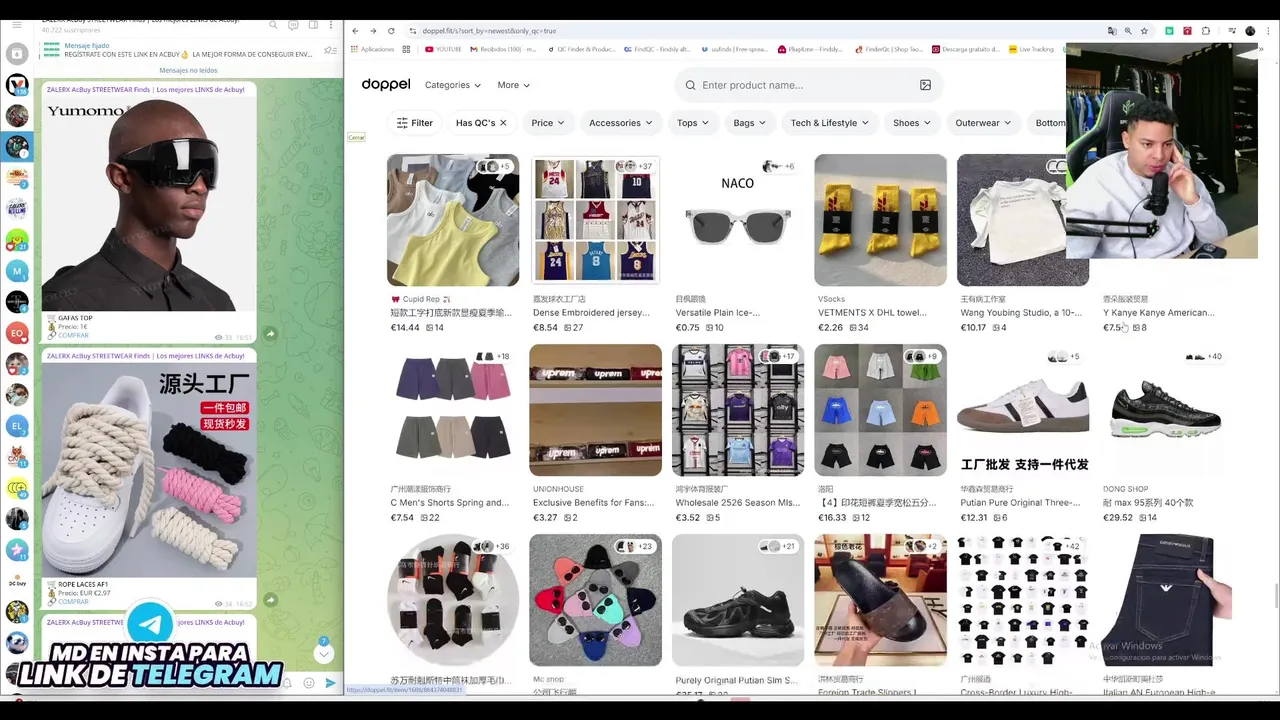Forward the ROPE LACES AF1 post
This screenshot has width=1280, height=720.
270,600
